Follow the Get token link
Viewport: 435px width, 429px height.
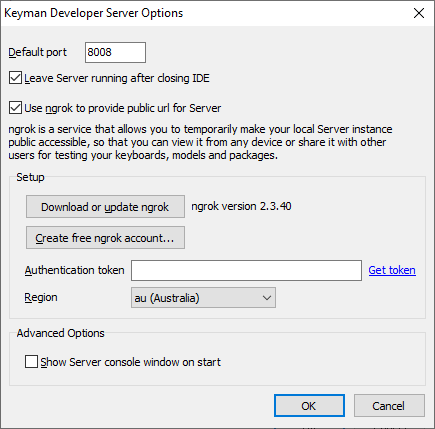(392, 270)
